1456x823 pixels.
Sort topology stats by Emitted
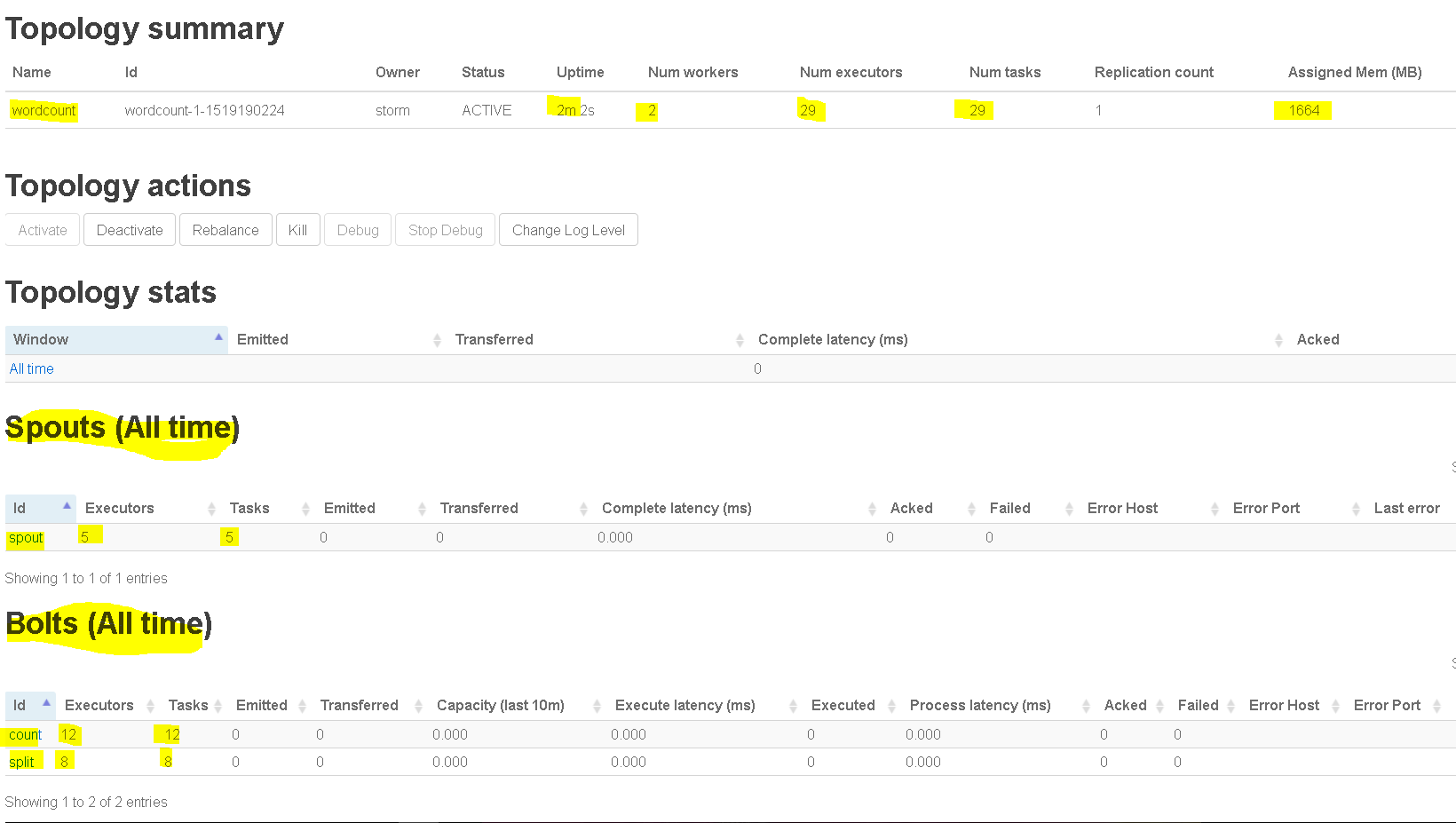pyautogui.click(x=337, y=339)
